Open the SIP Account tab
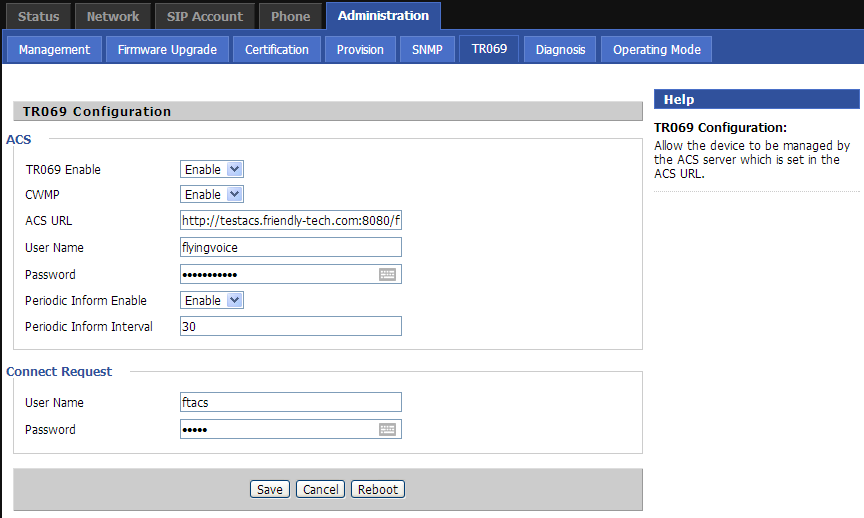This screenshot has width=864, height=518. pos(205,17)
